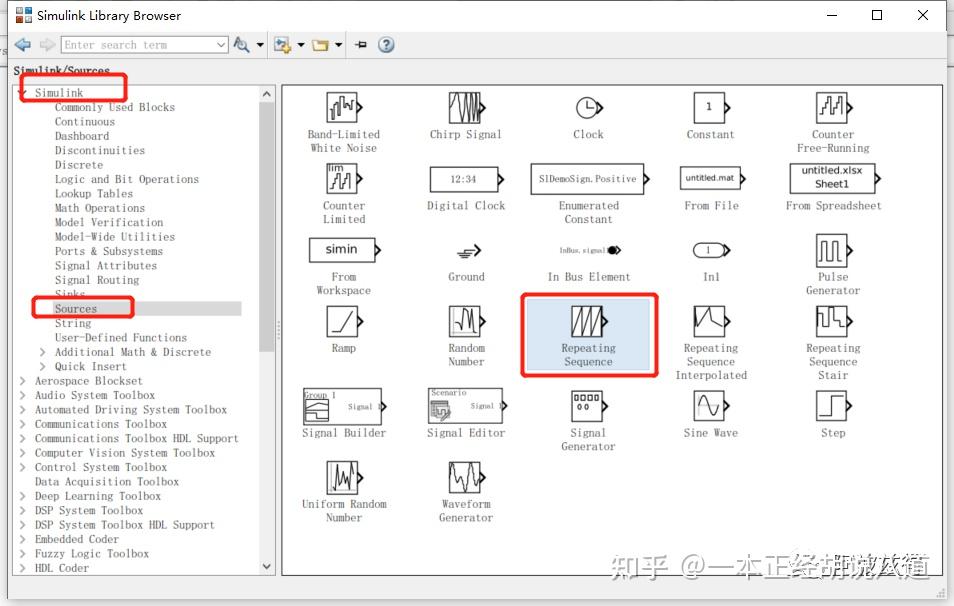Select the Counter Free-Running block
This screenshot has width=954, height=606.
point(834,108)
